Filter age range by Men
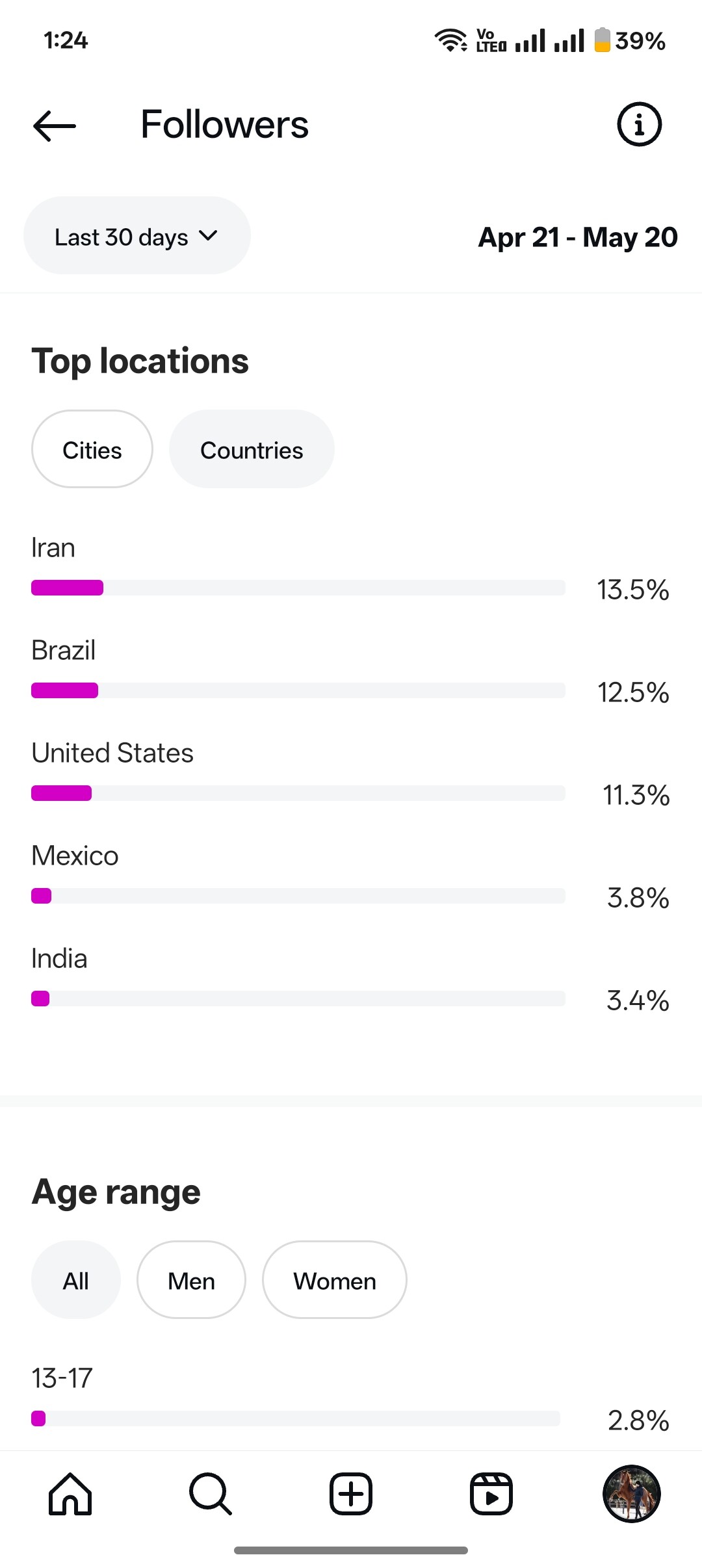This screenshot has width=702, height=1568. [191, 1280]
